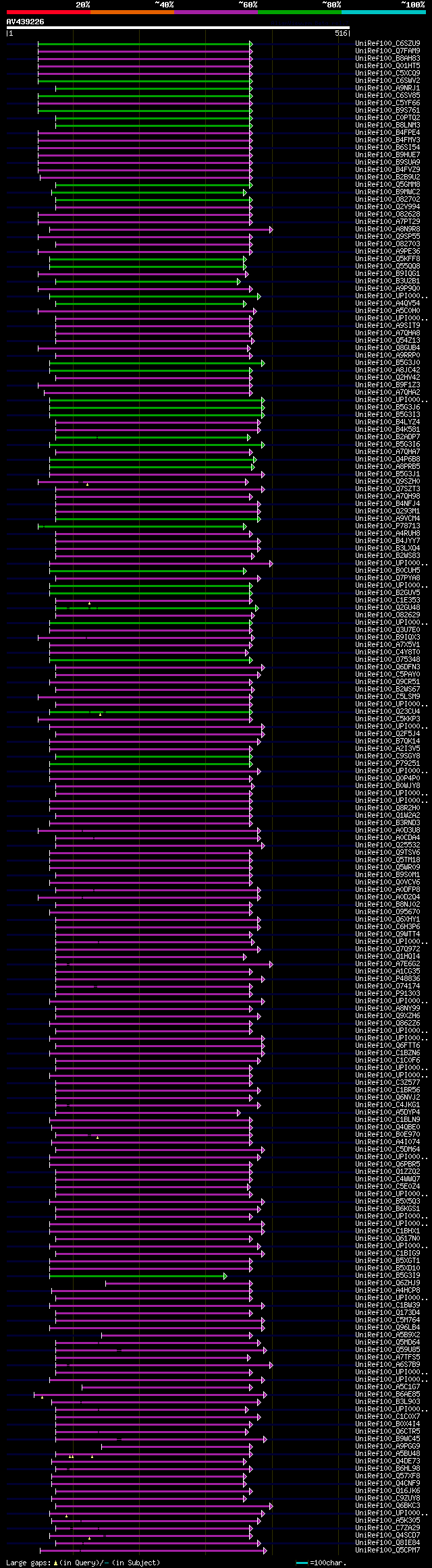
Task: Select the UniRef100_Q9TSV6 hit label
Action: (387, 853)
